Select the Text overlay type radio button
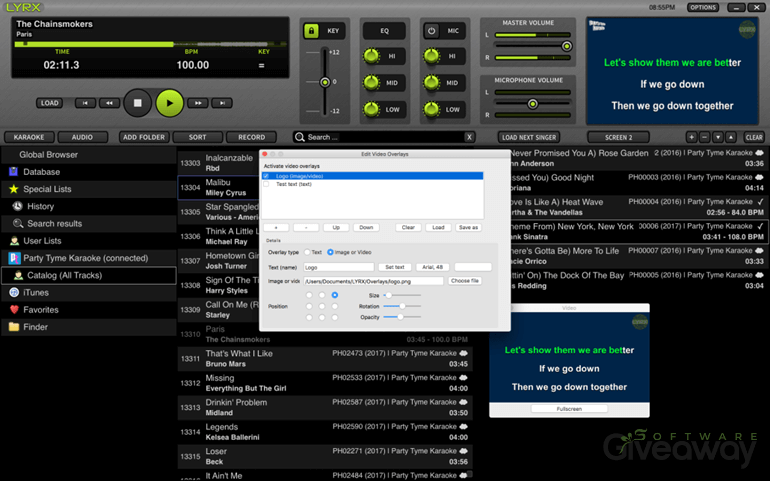Image resolution: width=770 pixels, height=481 pixels. pyautogui.click(x=307, y=252)
